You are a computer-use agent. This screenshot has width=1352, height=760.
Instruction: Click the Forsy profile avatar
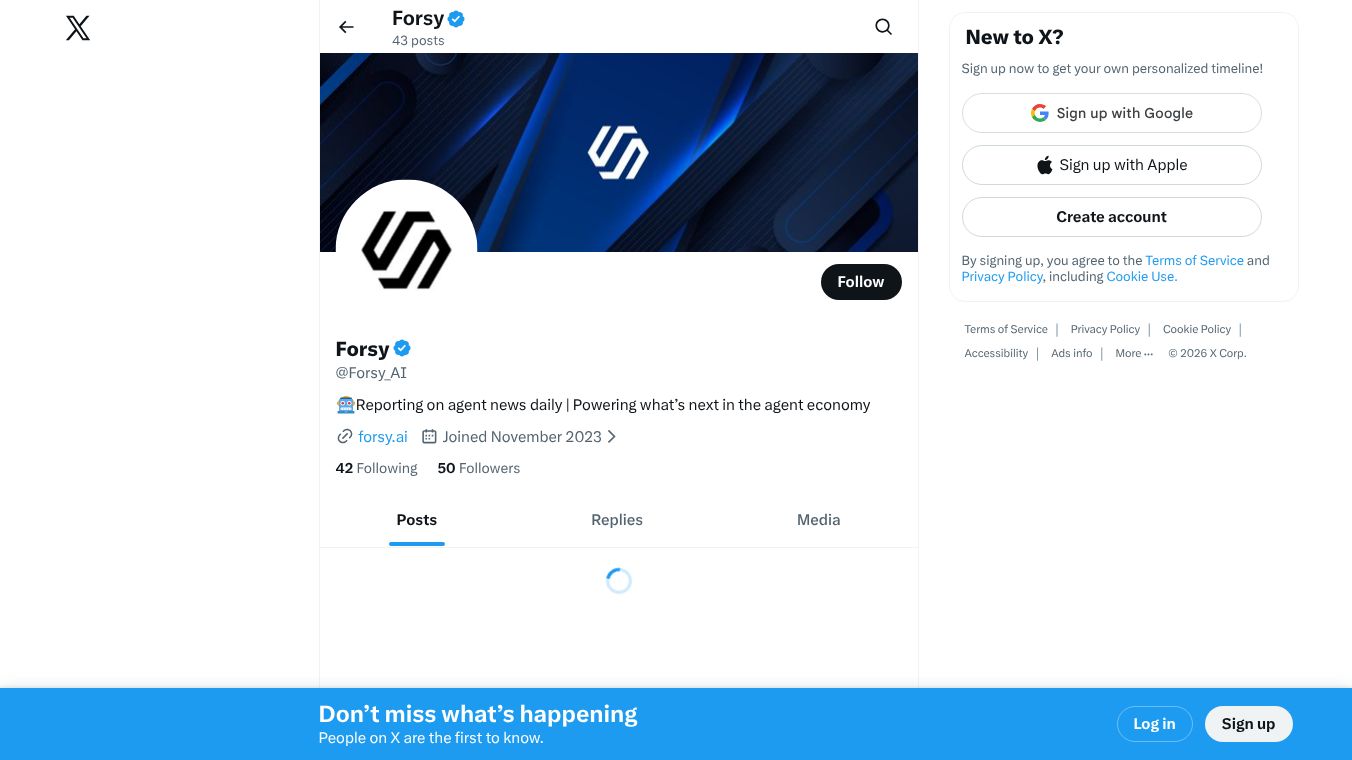pos(406,250)
